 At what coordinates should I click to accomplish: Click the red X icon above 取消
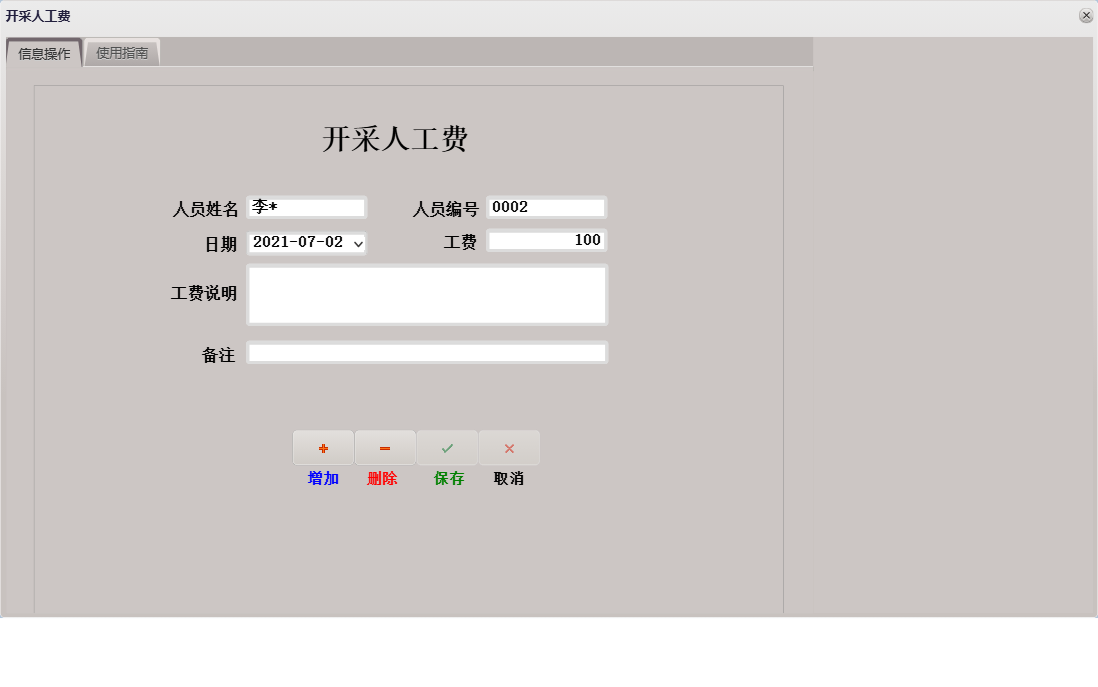tap(508, 447)
